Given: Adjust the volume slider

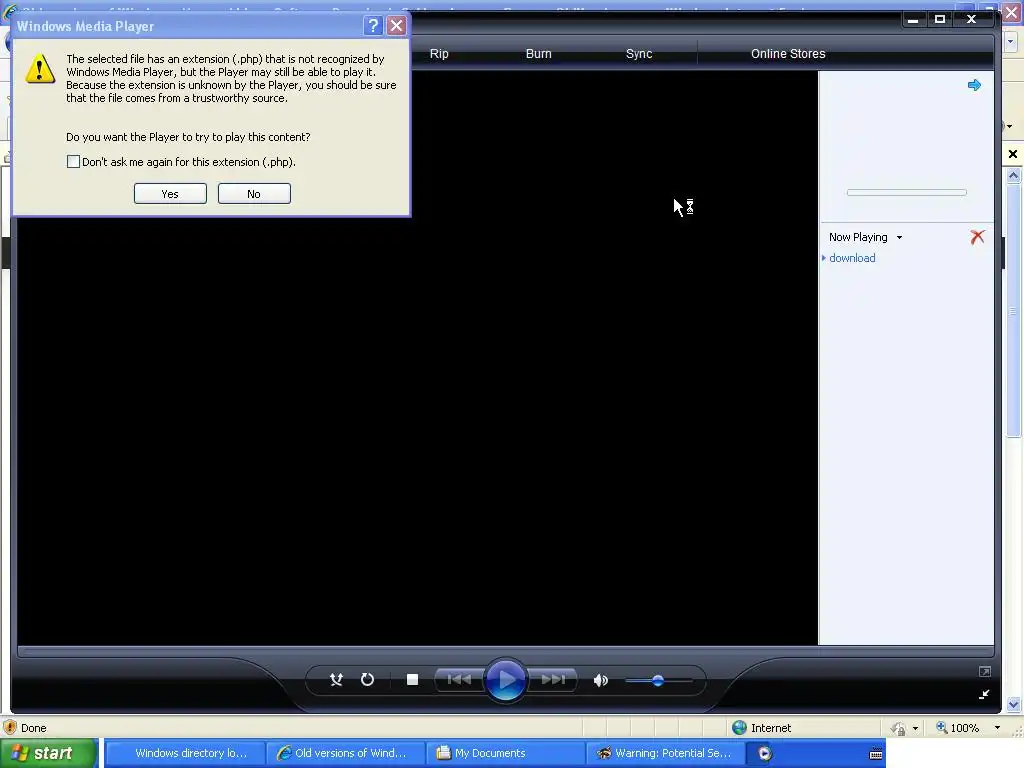Looking at the screenshot, I should [x=658, y=680].
